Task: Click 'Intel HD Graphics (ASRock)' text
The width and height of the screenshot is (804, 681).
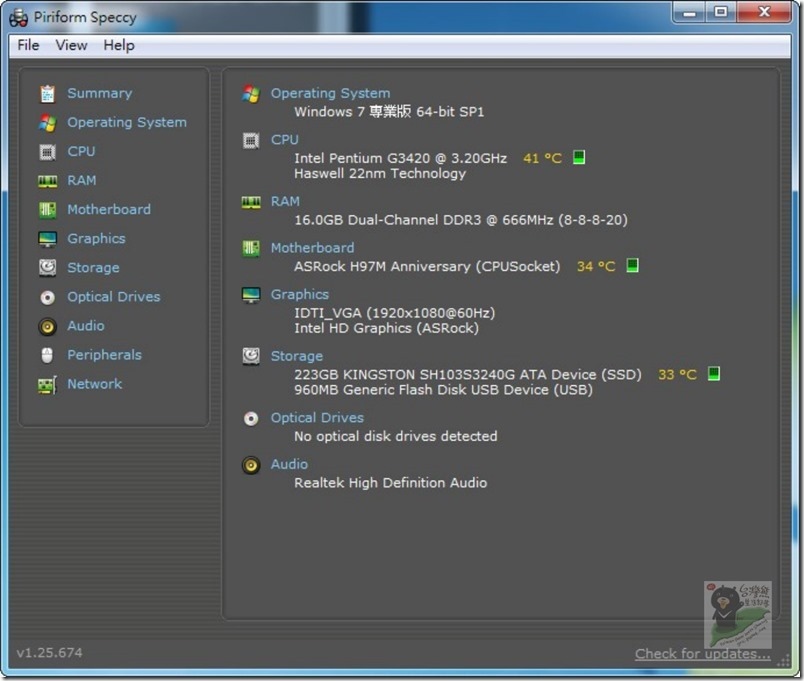Action: 386,328
